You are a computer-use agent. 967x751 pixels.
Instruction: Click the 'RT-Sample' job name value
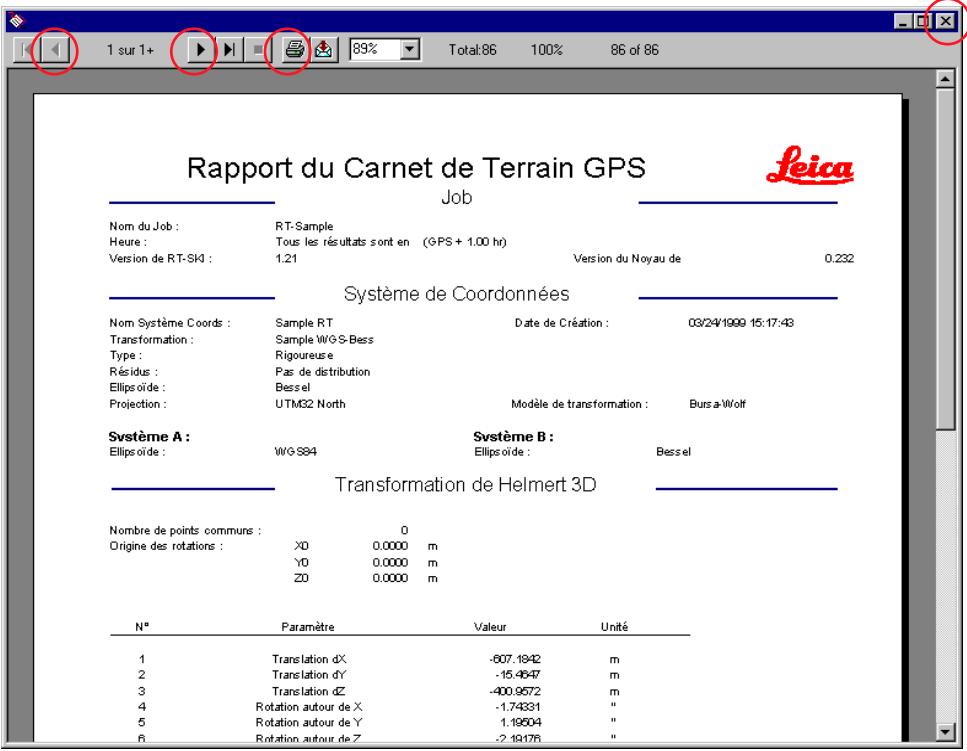click(x=304, y=226)
